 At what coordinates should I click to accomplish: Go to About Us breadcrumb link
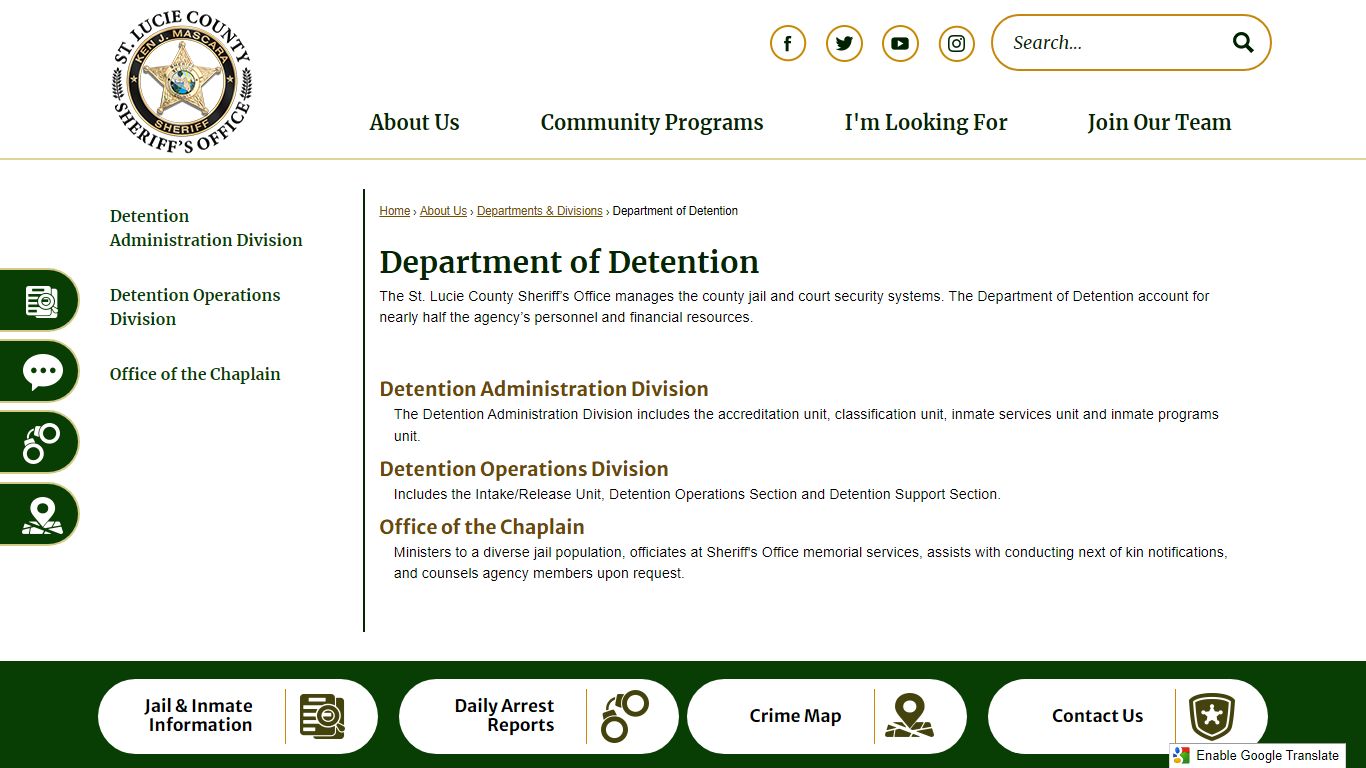(x=443, y=211)
